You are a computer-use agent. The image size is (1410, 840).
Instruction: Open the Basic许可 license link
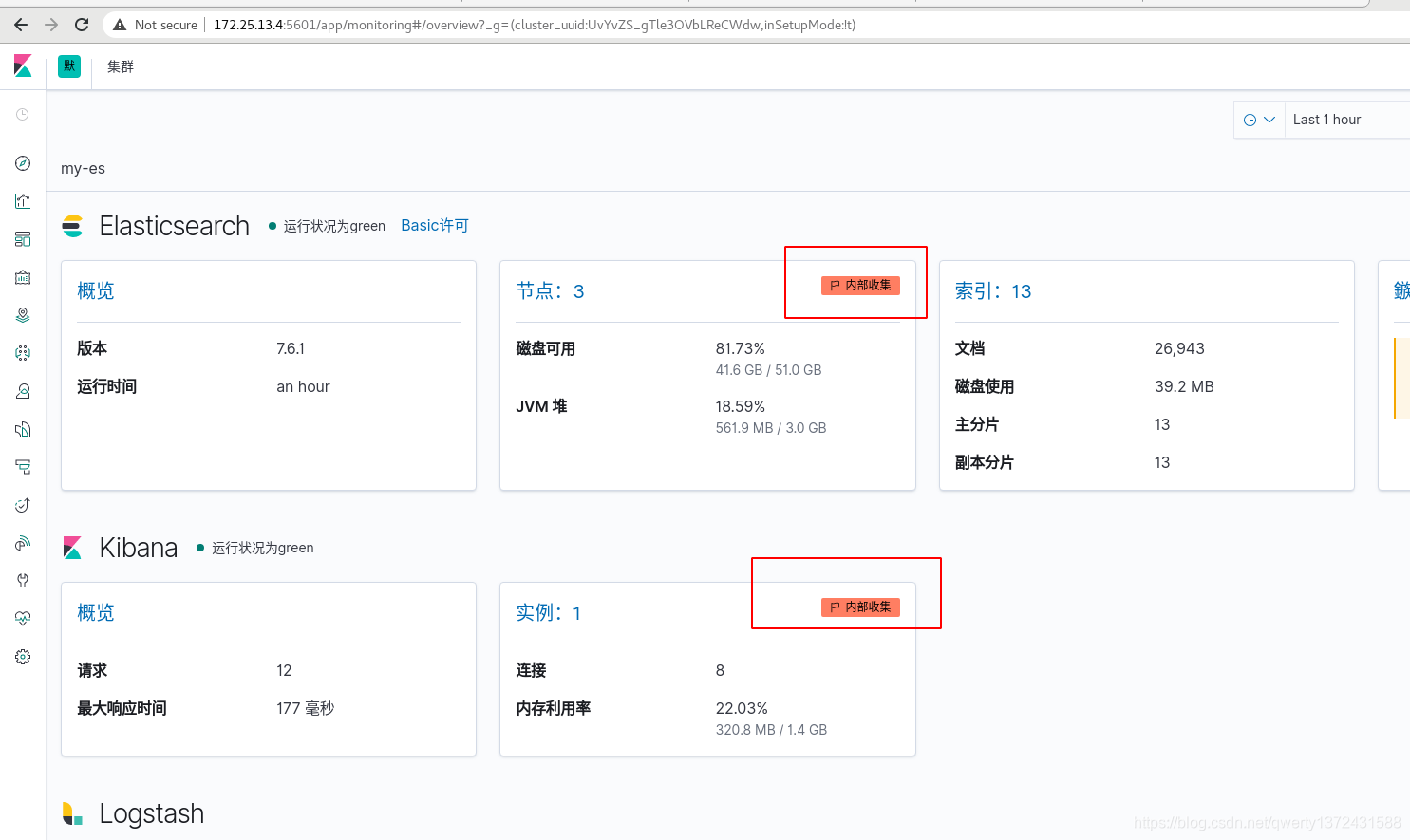(x=435, y=225)
